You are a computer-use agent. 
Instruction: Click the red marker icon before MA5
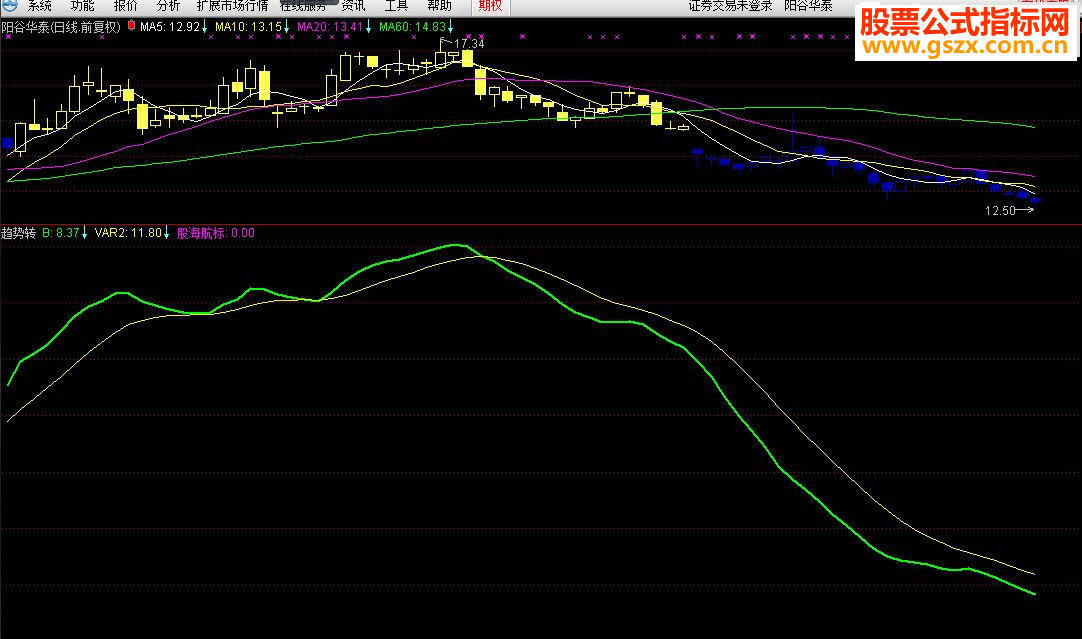(131, 26)
